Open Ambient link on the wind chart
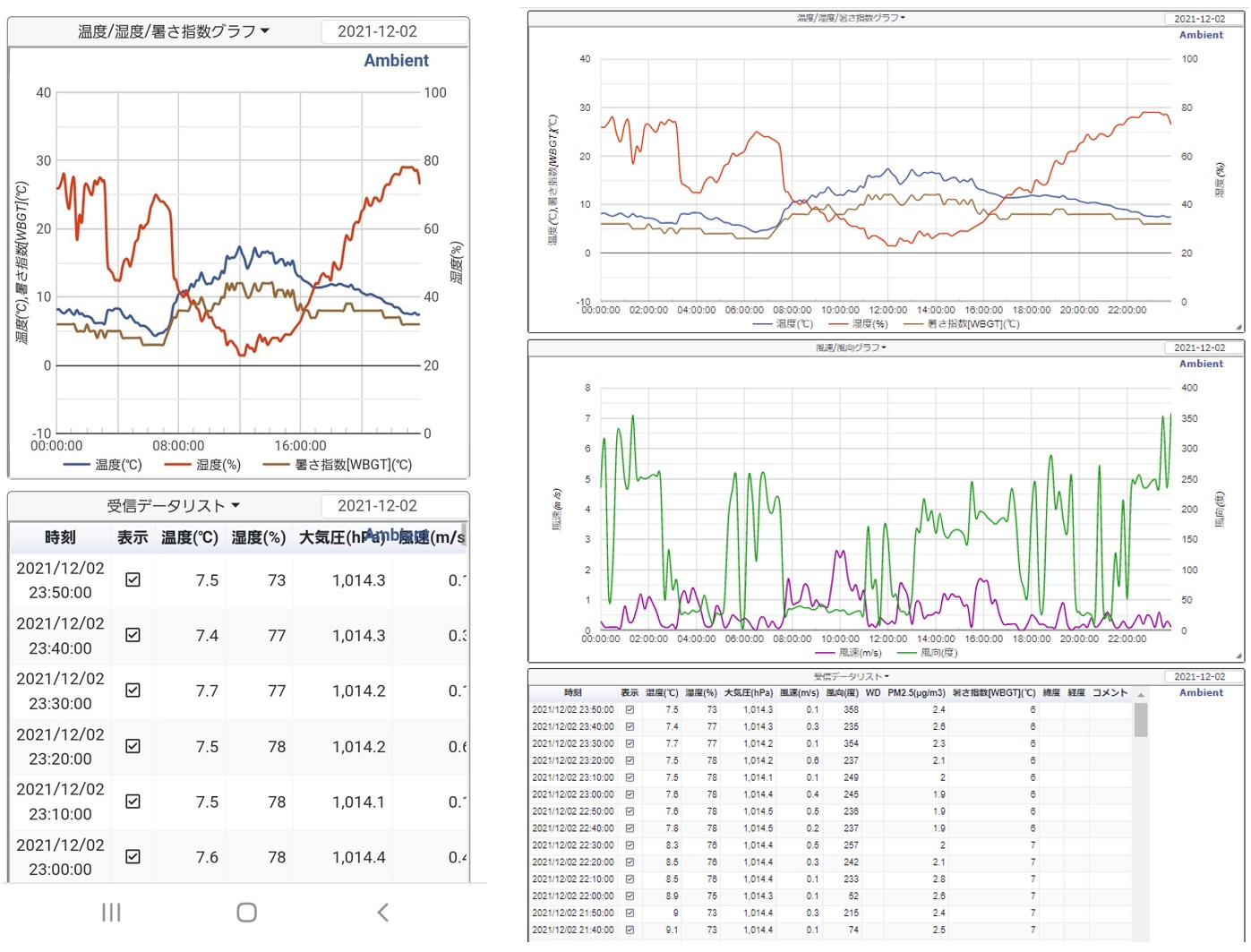 1201,364
